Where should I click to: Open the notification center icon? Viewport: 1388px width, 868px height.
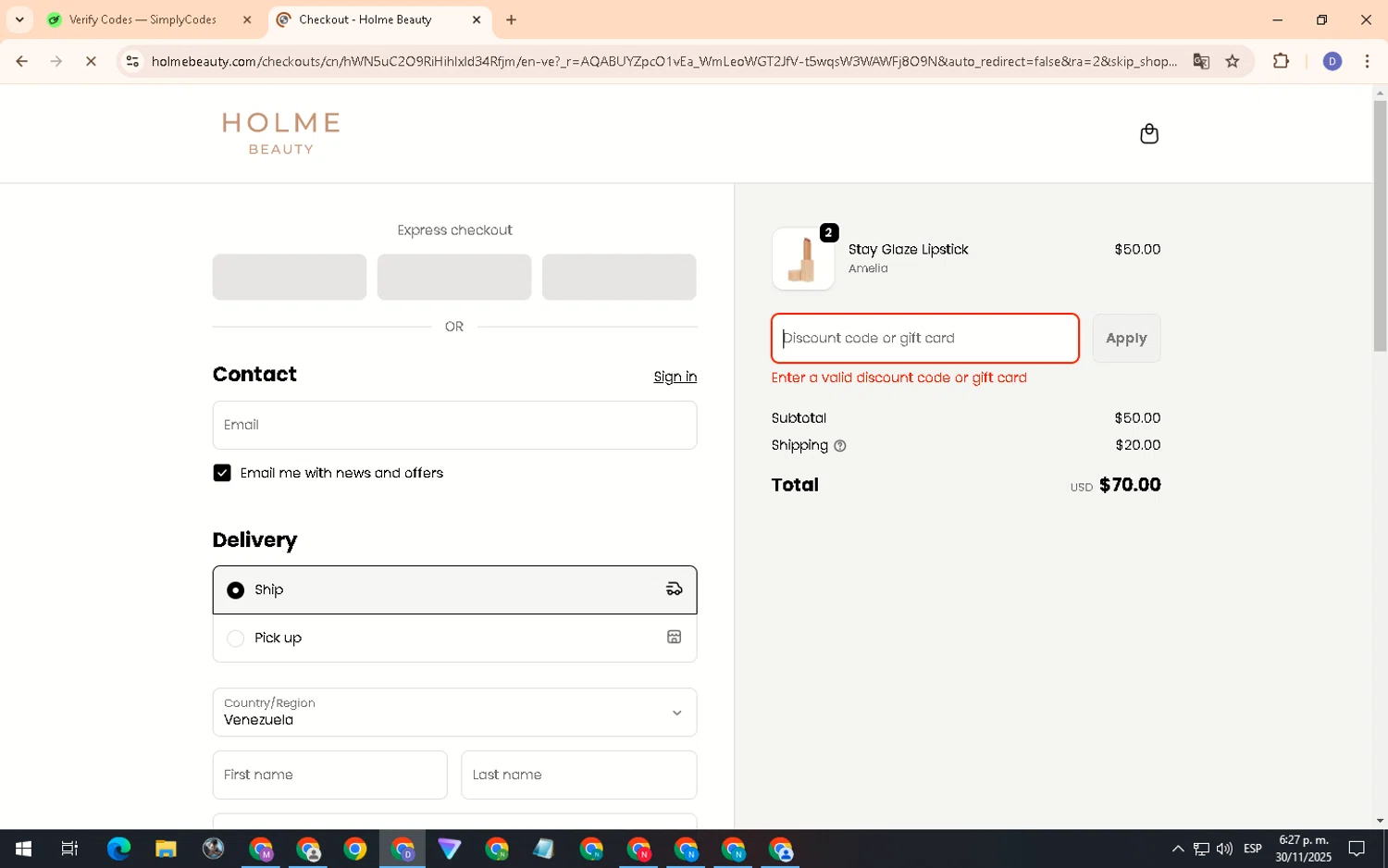point(1357,849)
